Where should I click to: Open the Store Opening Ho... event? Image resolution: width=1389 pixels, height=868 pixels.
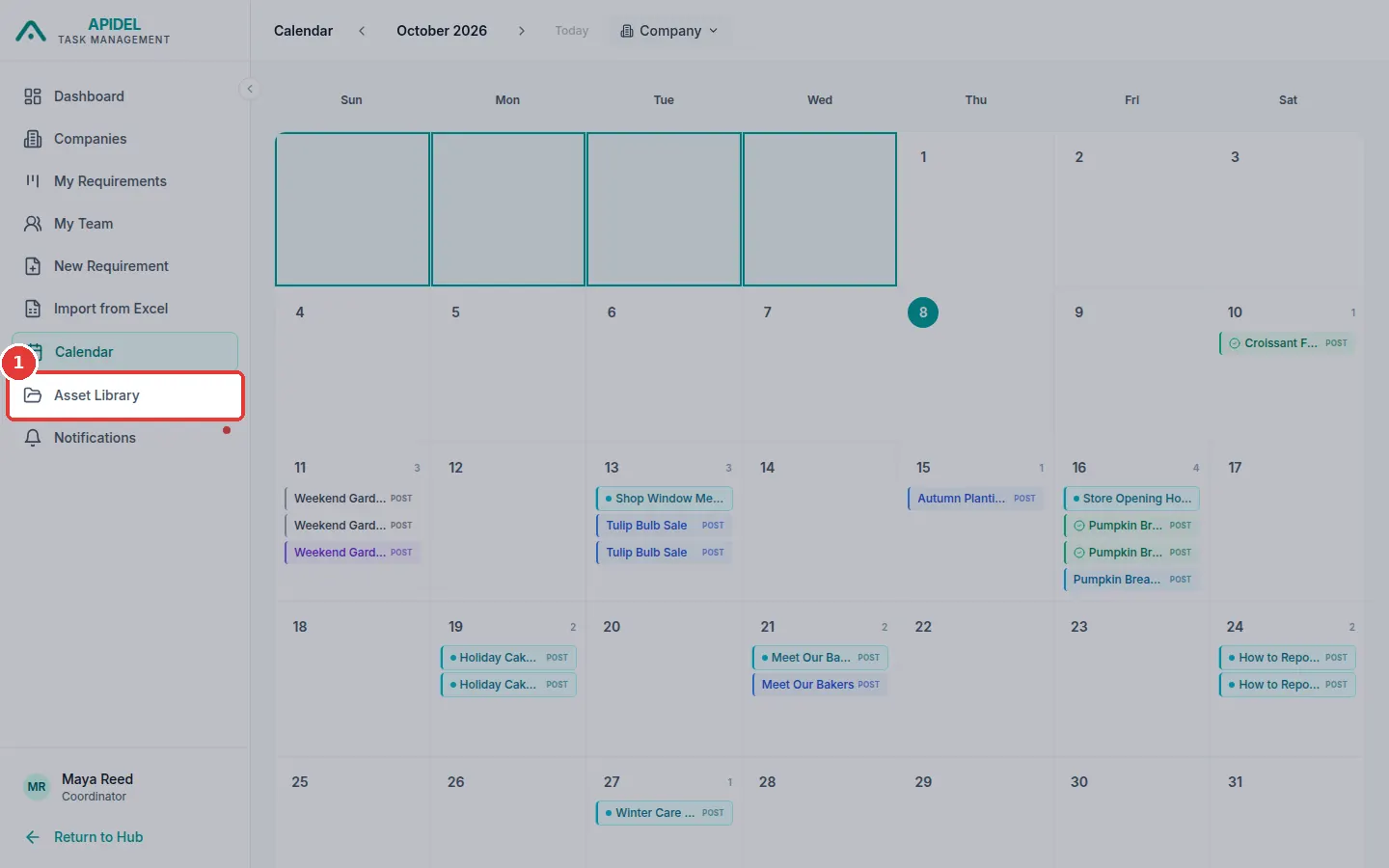click(1131, 499)
